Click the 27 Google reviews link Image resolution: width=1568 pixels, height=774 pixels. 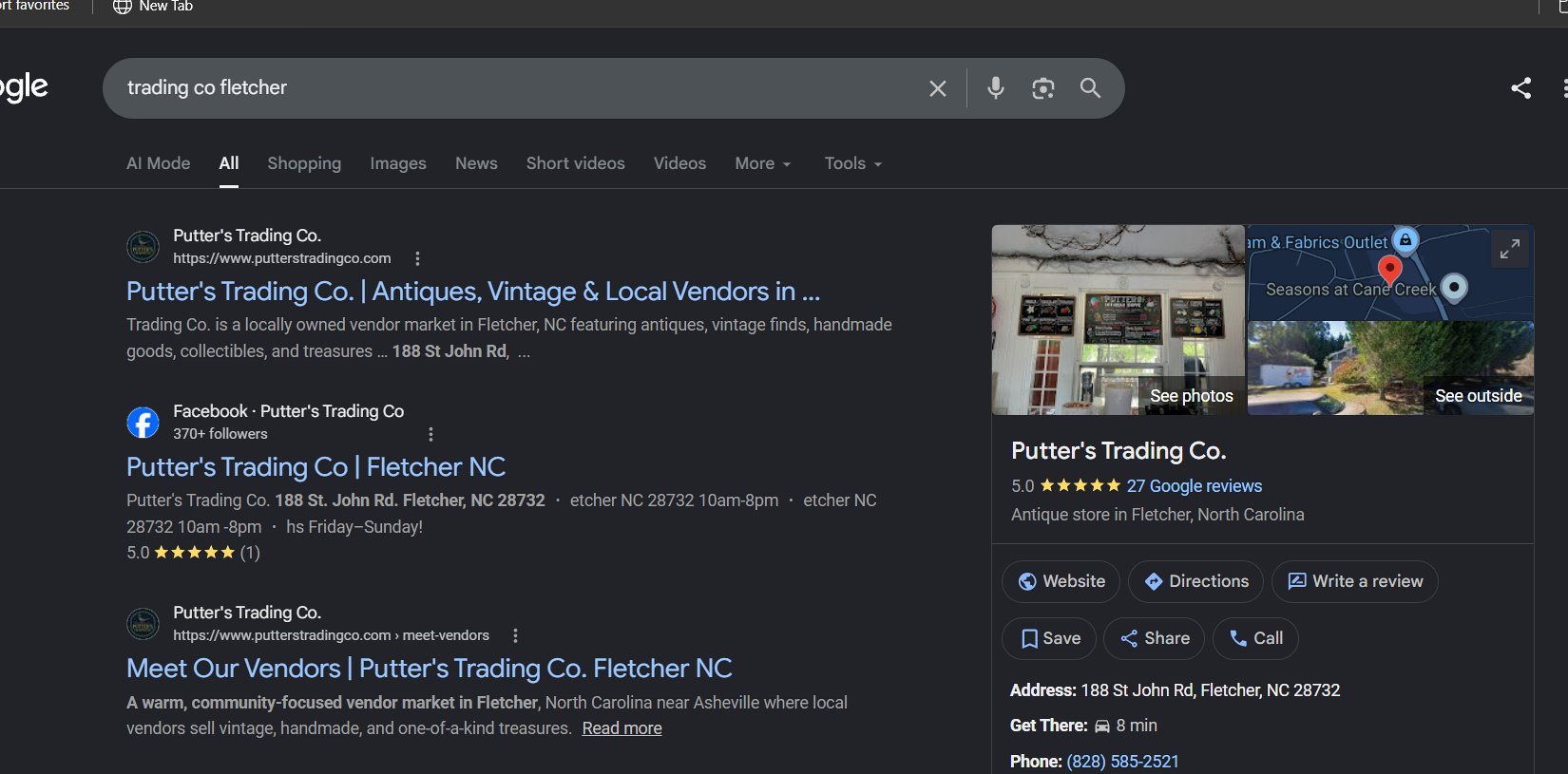1195,486
